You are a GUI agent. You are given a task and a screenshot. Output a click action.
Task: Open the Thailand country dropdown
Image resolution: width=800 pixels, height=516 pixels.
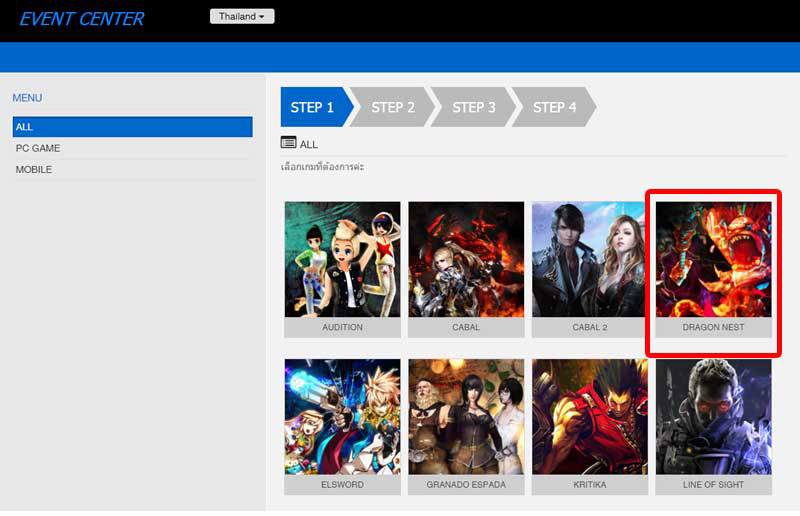click(x=242, y=16)
